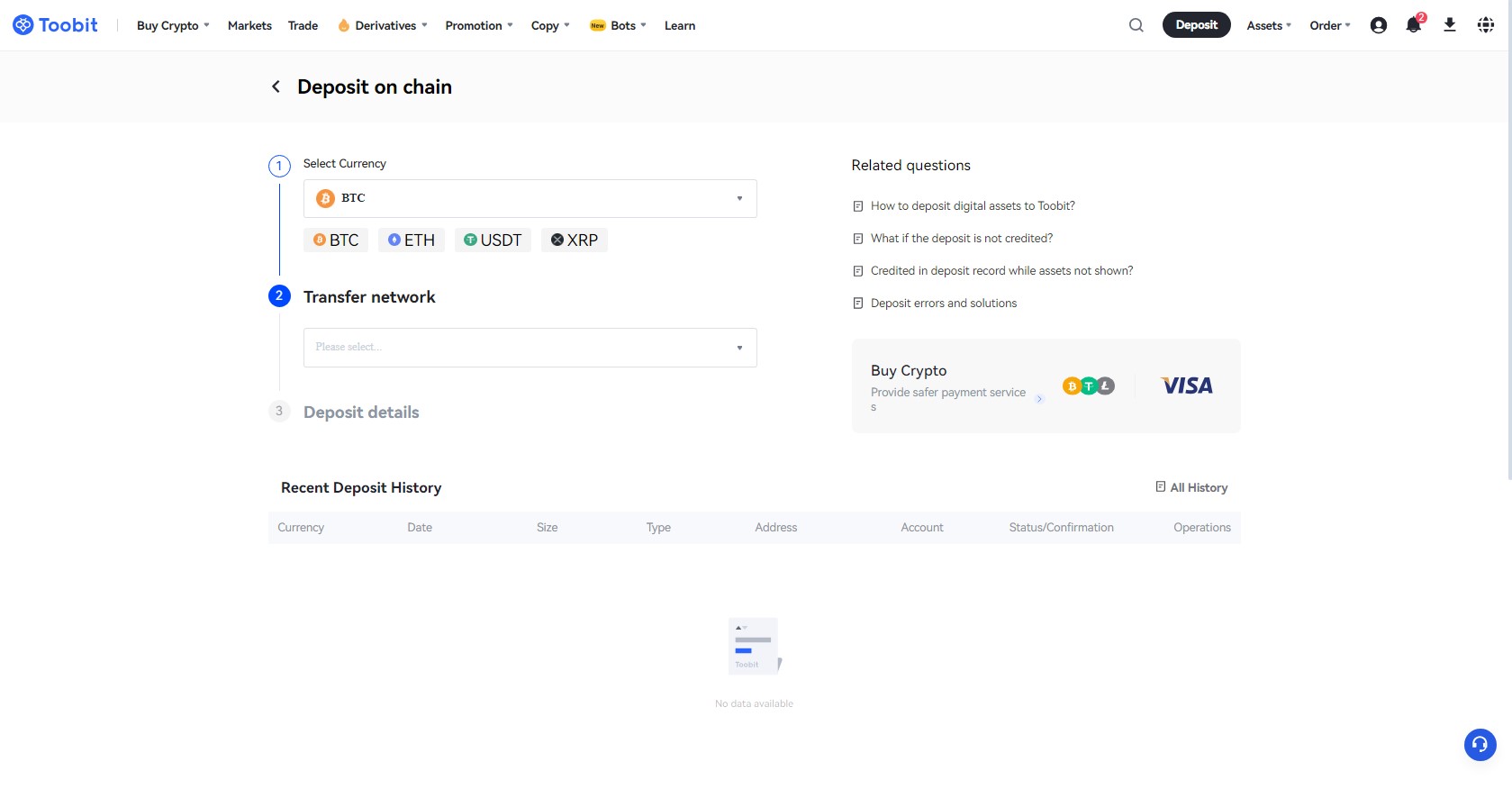Open 'How to deposit digital assets to Toobit?'

click(973, 206)
